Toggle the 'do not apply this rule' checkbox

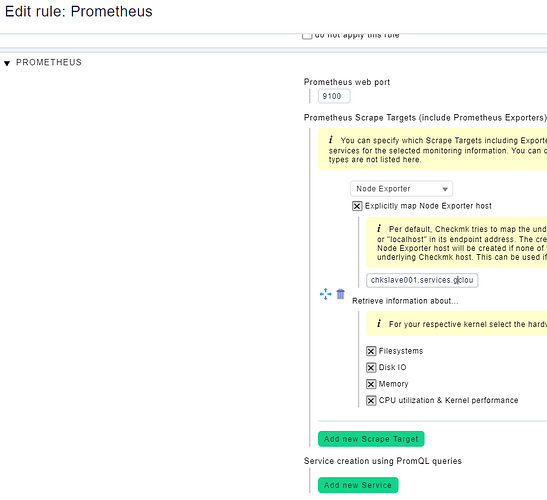point(307,36)
